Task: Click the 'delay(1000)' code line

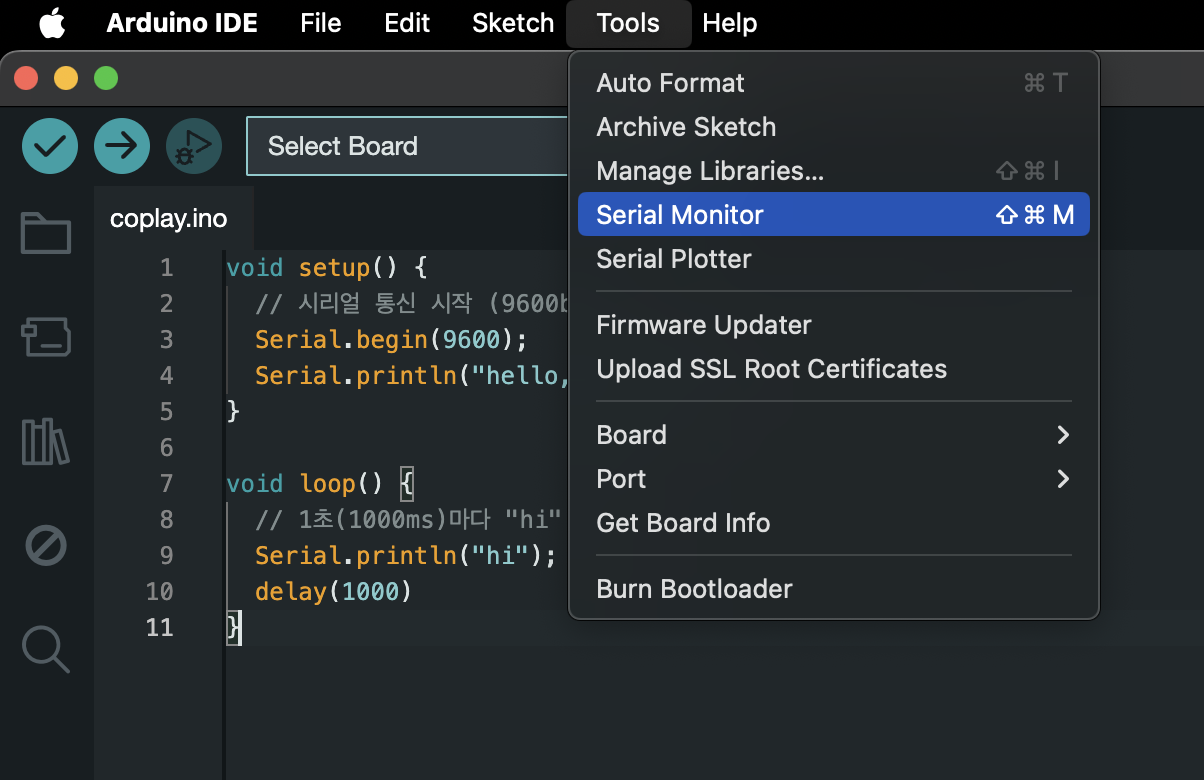Action: pos(334,592)
